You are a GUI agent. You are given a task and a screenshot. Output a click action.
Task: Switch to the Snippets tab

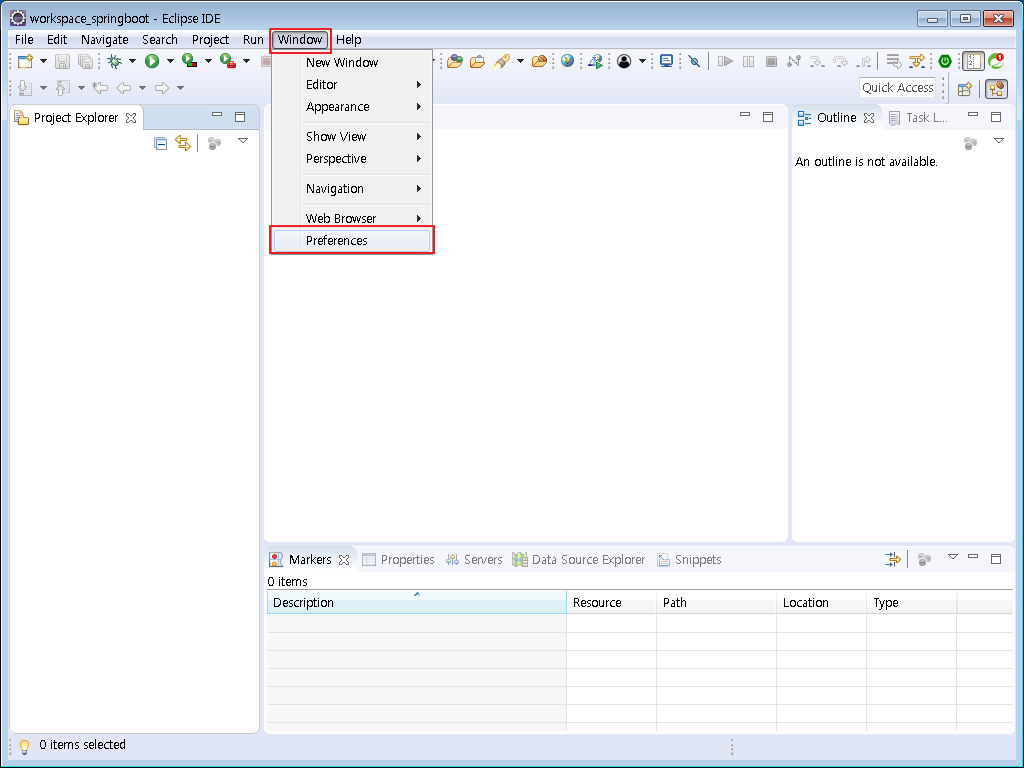[x=690, y=560]
